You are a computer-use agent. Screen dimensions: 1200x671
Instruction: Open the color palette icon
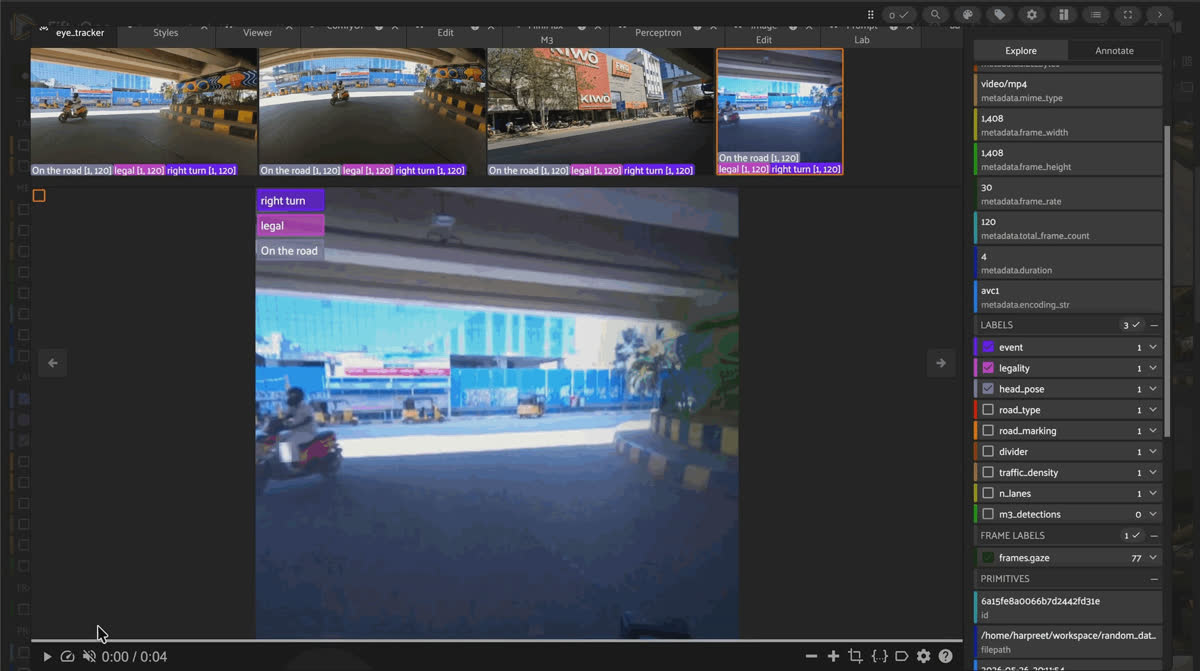point(967,14)
